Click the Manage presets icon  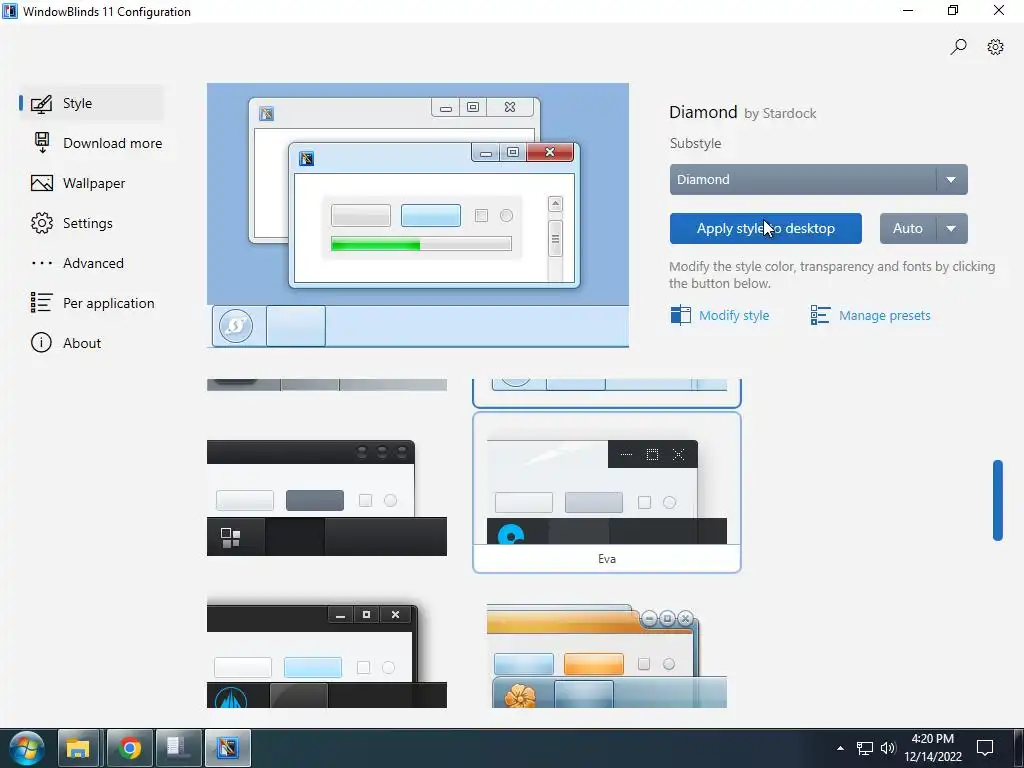[820, 315]
